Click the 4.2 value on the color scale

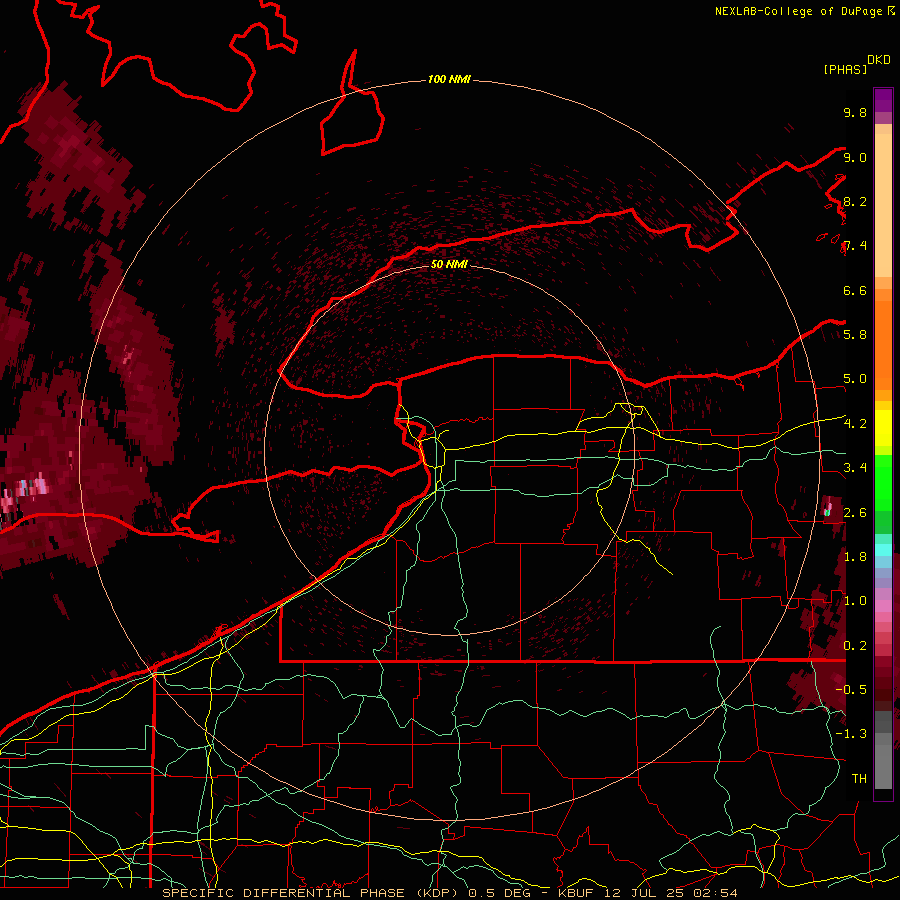coord(855,424)
